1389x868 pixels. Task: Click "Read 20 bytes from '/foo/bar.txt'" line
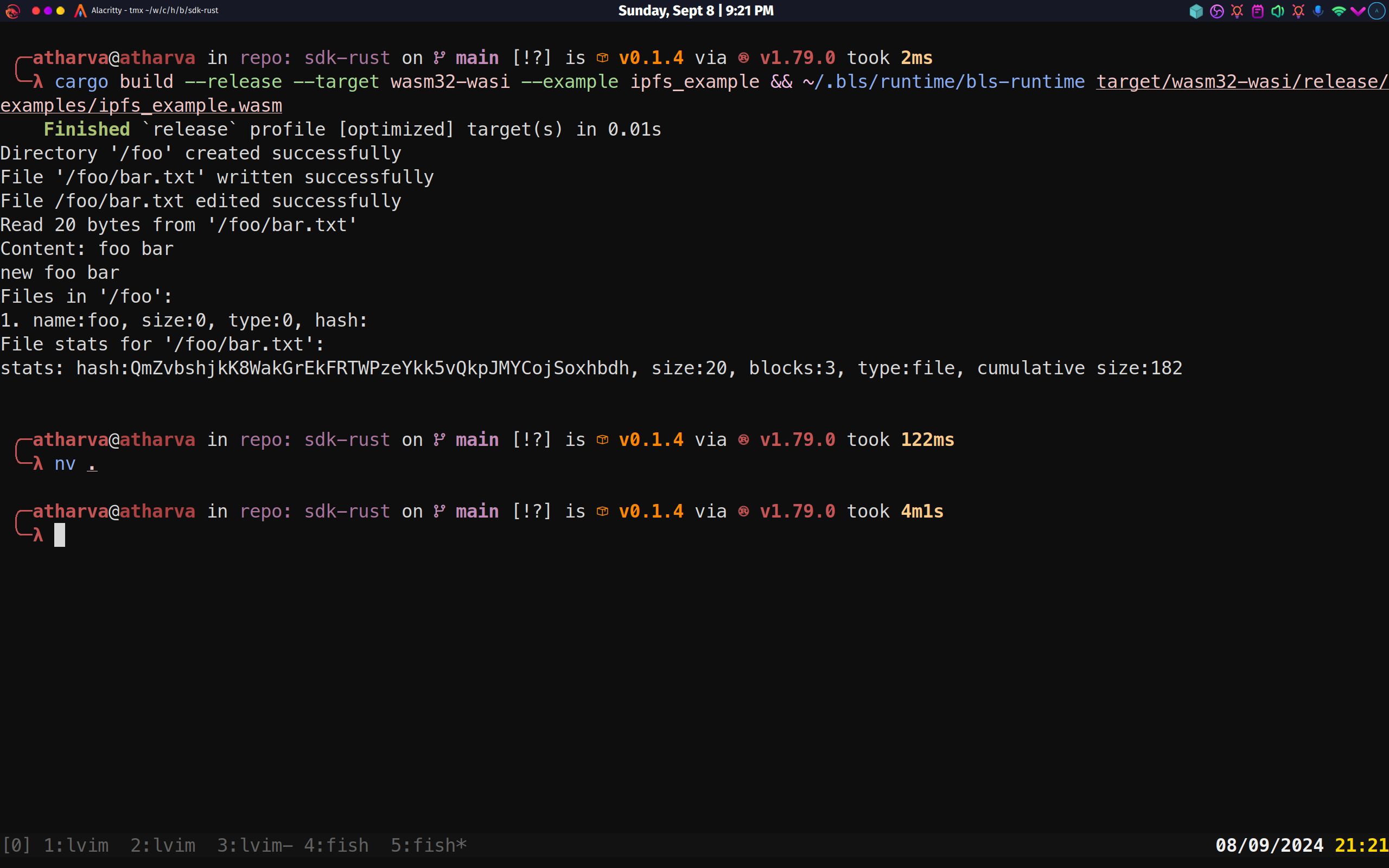click(x=179, y=225)
